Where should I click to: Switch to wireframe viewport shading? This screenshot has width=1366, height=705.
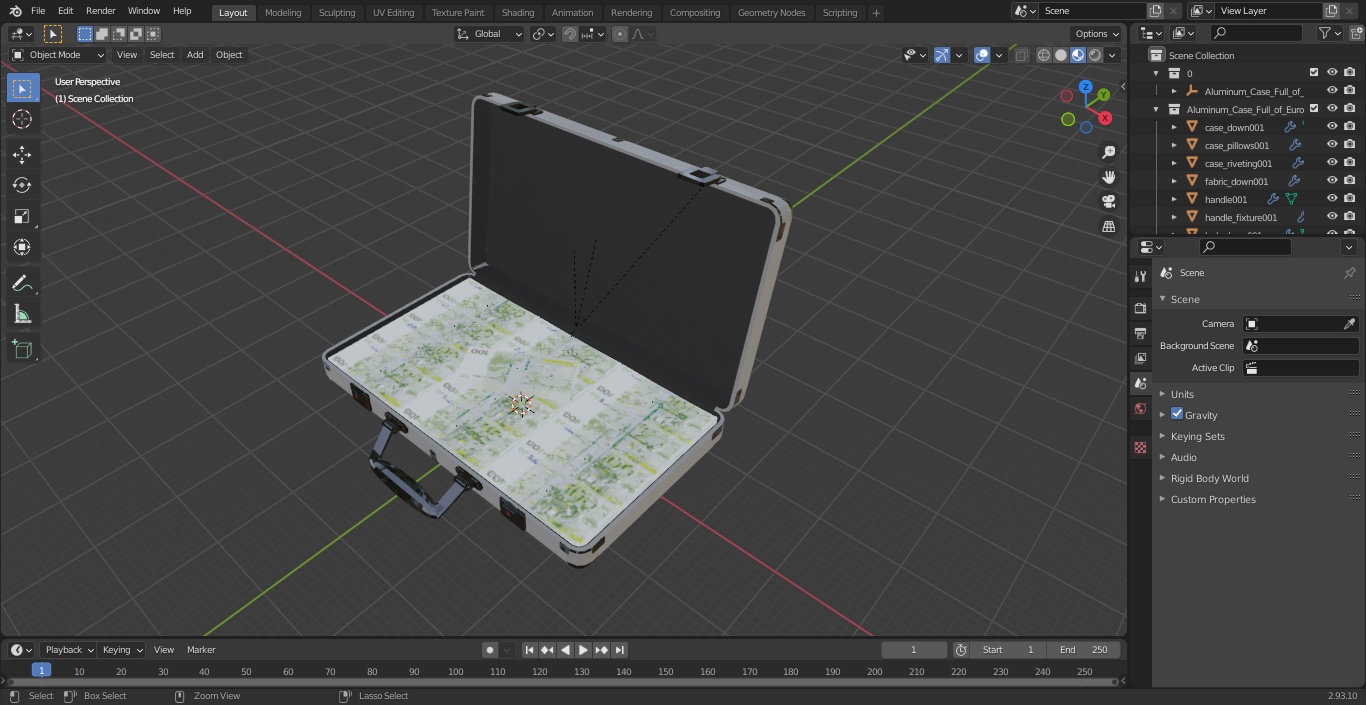click(x=1044, y=55)
